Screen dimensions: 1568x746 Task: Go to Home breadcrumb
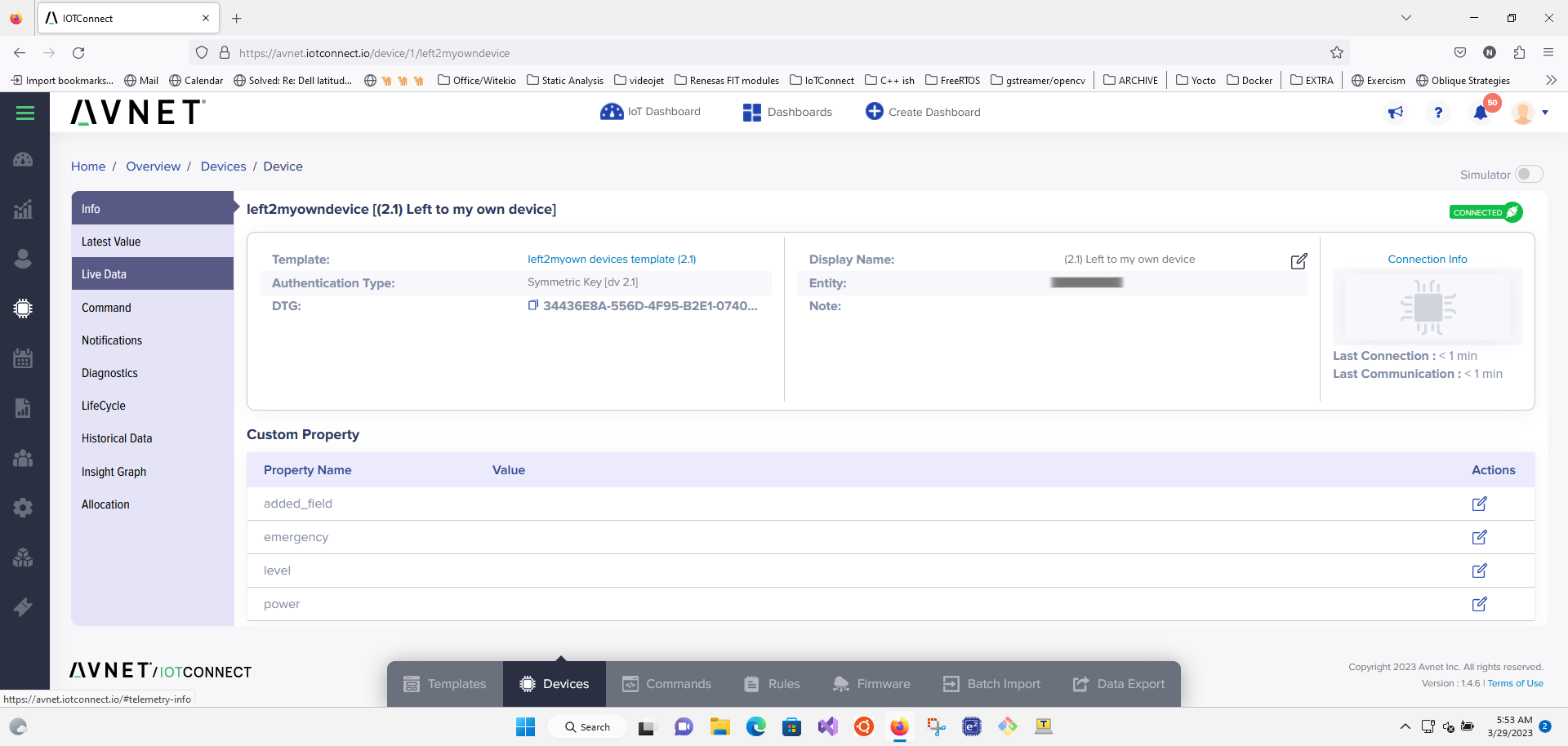pos(88,167)
